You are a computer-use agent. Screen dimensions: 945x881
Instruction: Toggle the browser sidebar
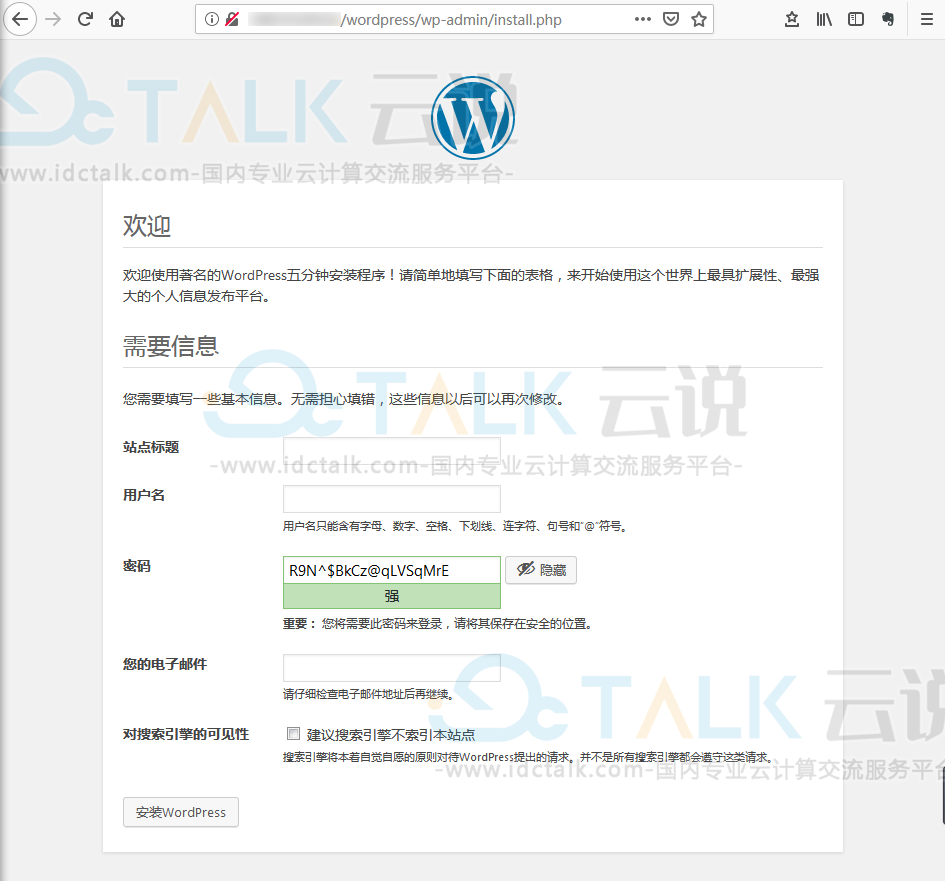click(856, 19)
